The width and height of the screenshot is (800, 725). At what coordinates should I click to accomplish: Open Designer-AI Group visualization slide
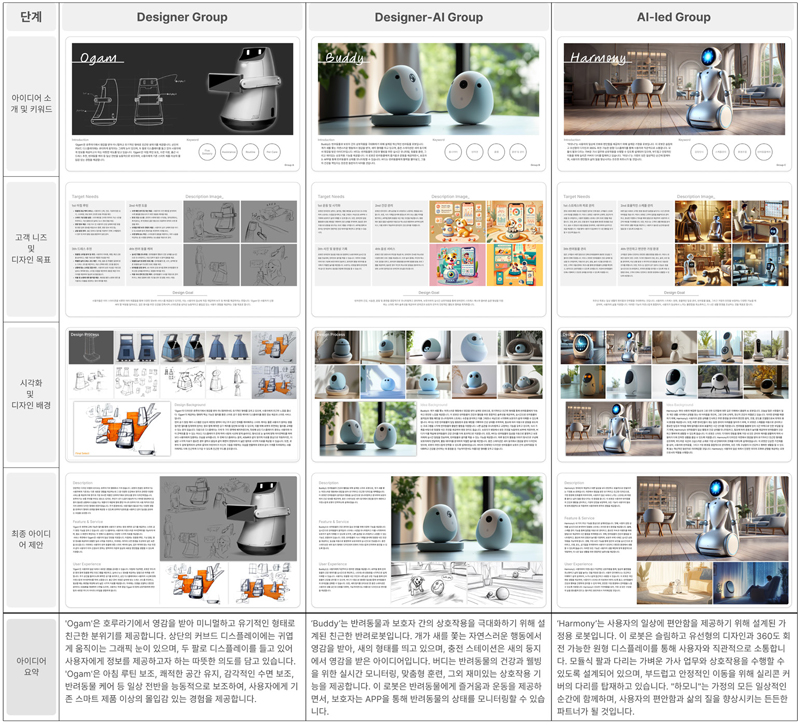pos(429,393)
